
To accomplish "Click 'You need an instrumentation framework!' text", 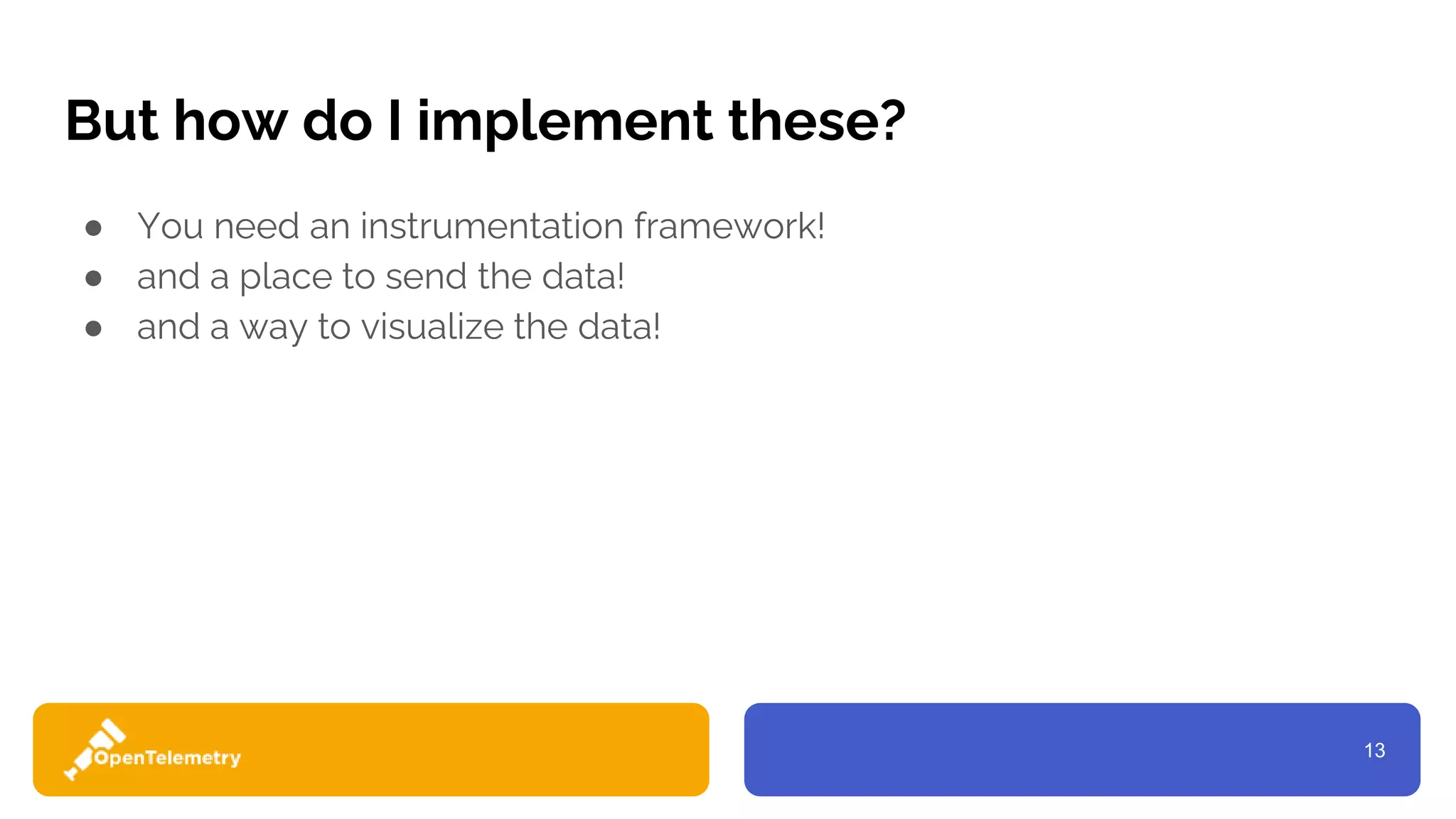I will point(481,226).
